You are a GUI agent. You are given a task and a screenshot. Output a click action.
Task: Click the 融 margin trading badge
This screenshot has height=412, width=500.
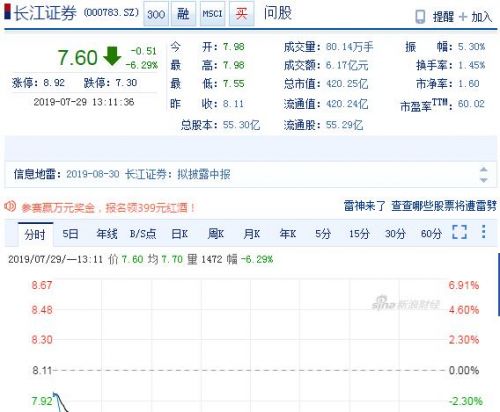[x=183, y=14]
